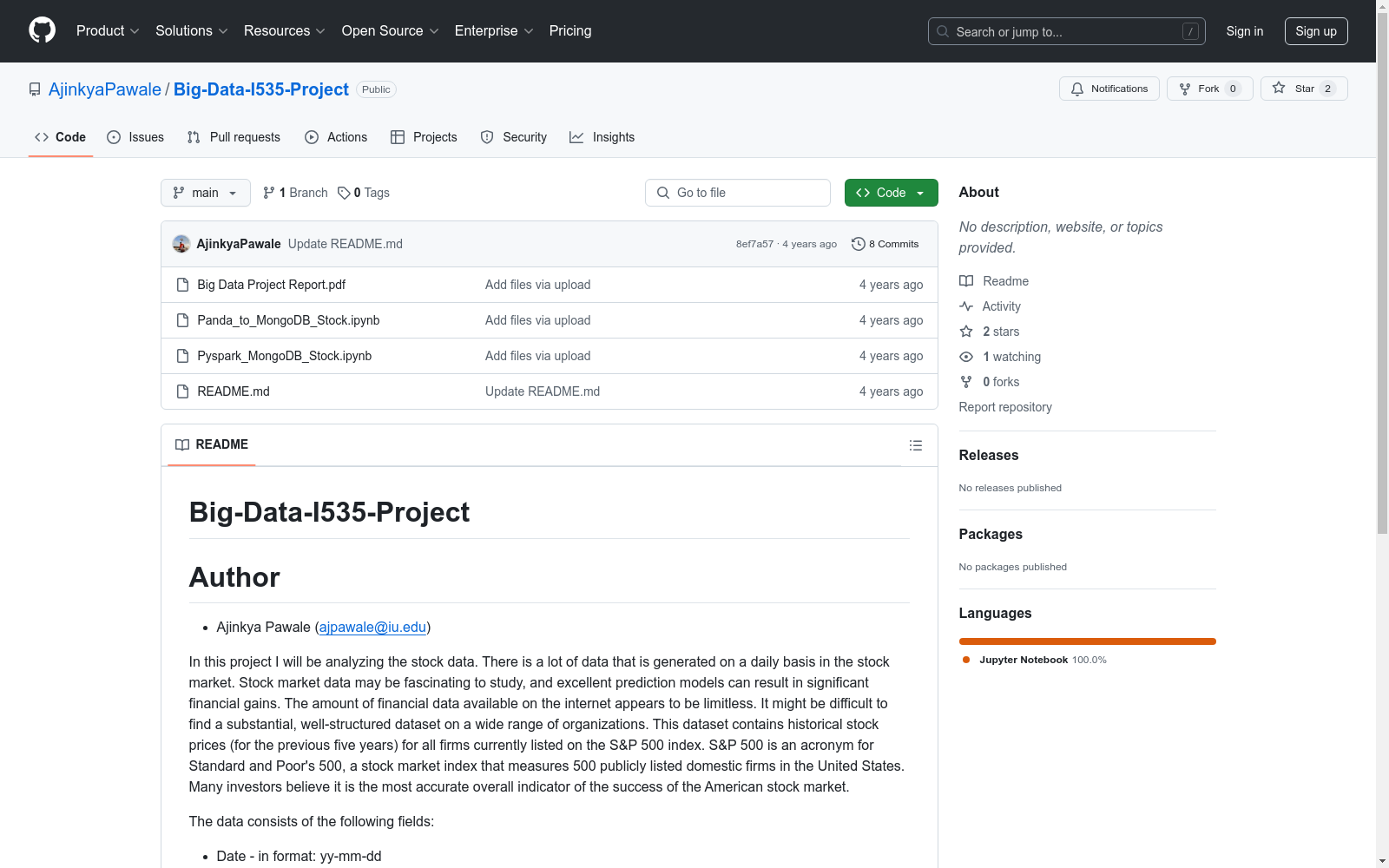Open Big Data Project Report.pdf file
The width and height of the screenshot is (1389, 868).
(x=271, y=285)
